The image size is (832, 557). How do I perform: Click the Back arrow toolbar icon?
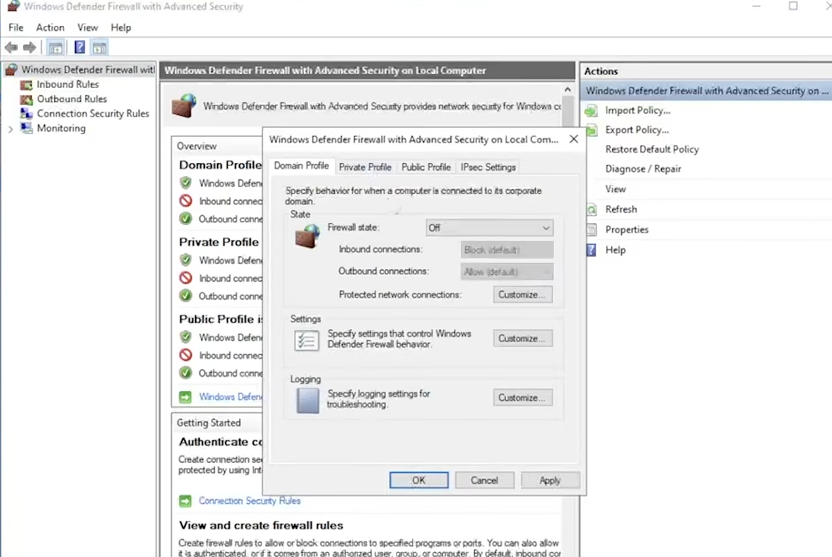(x=11, y=48)
